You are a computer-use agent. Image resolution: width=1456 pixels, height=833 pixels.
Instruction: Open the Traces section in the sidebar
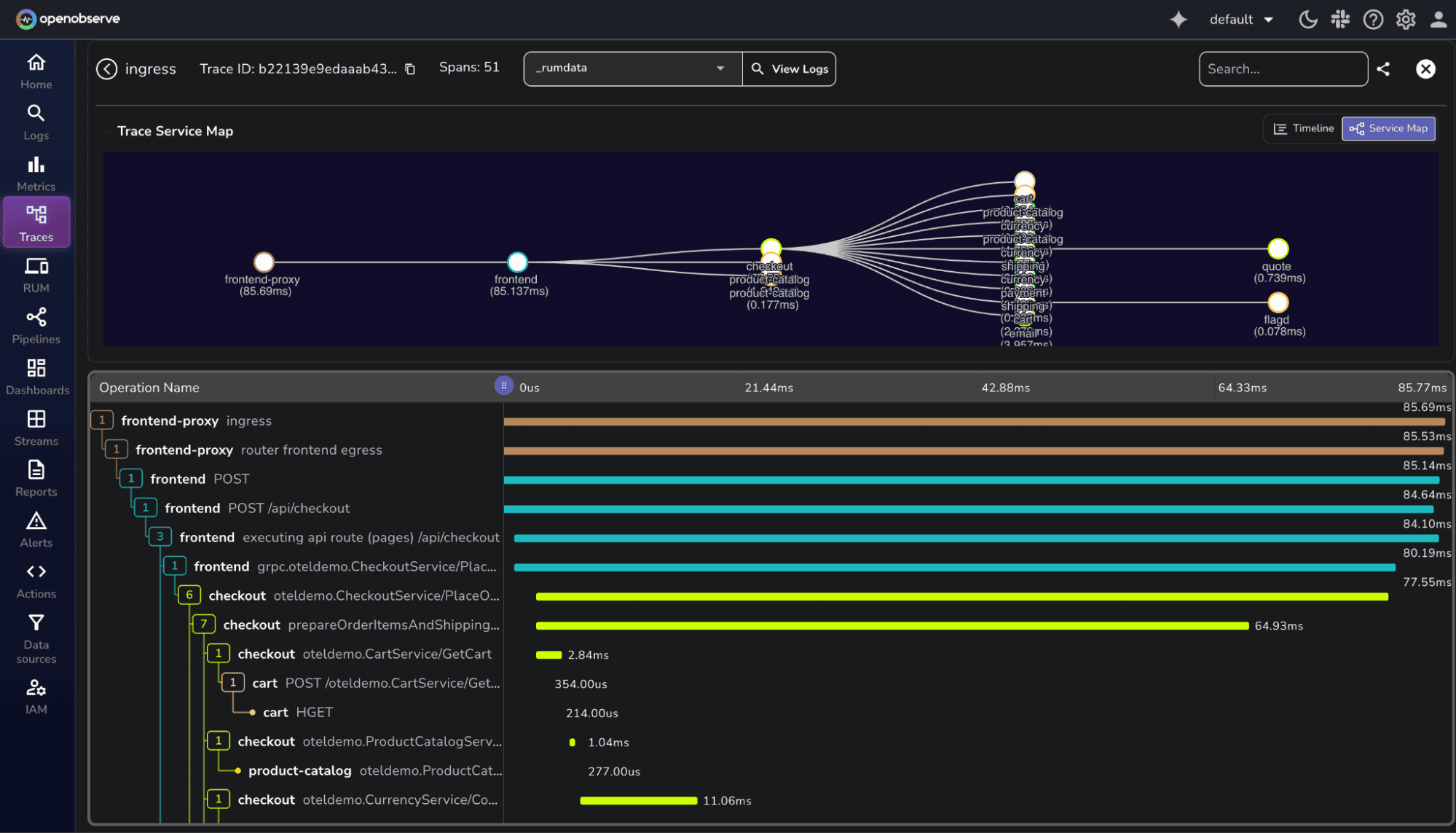[36, 222]
